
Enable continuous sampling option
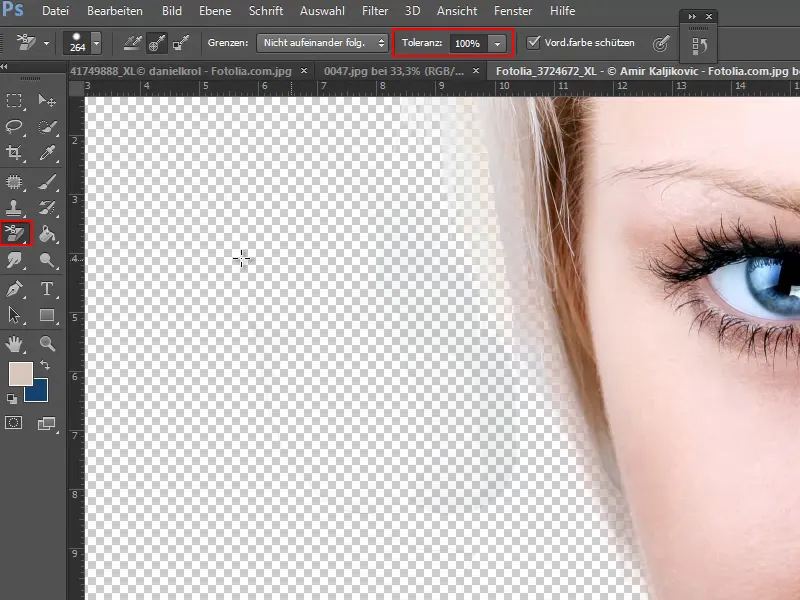coord(133,43)
